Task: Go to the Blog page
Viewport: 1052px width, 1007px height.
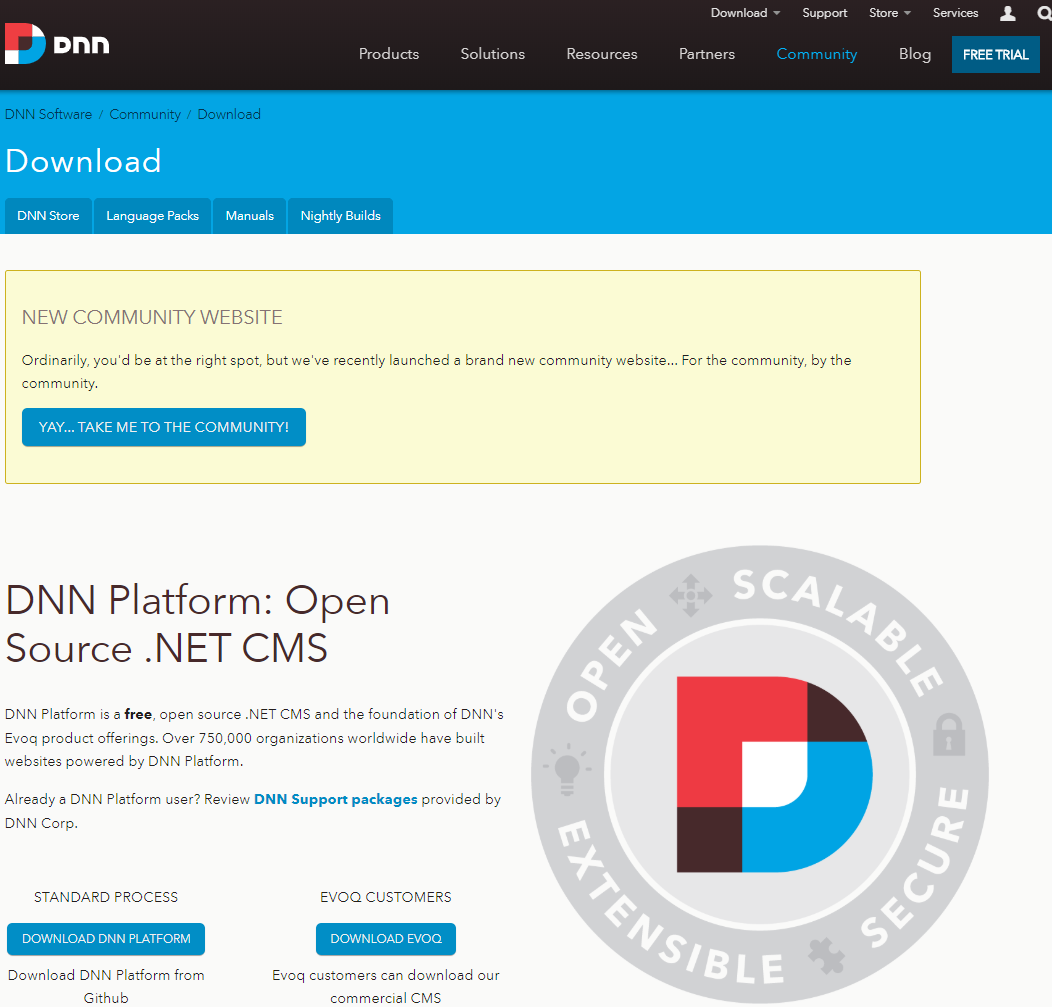Action: coord(914,54)
